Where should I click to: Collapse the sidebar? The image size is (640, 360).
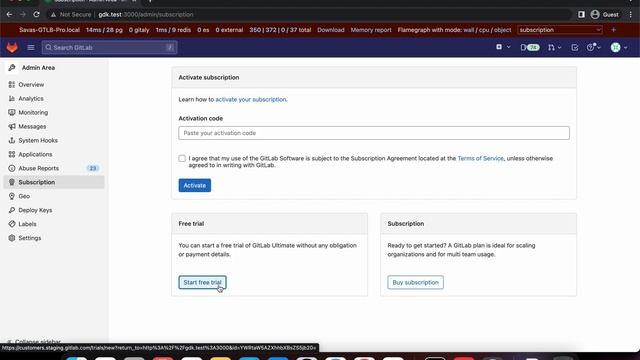tap(34, 342)
